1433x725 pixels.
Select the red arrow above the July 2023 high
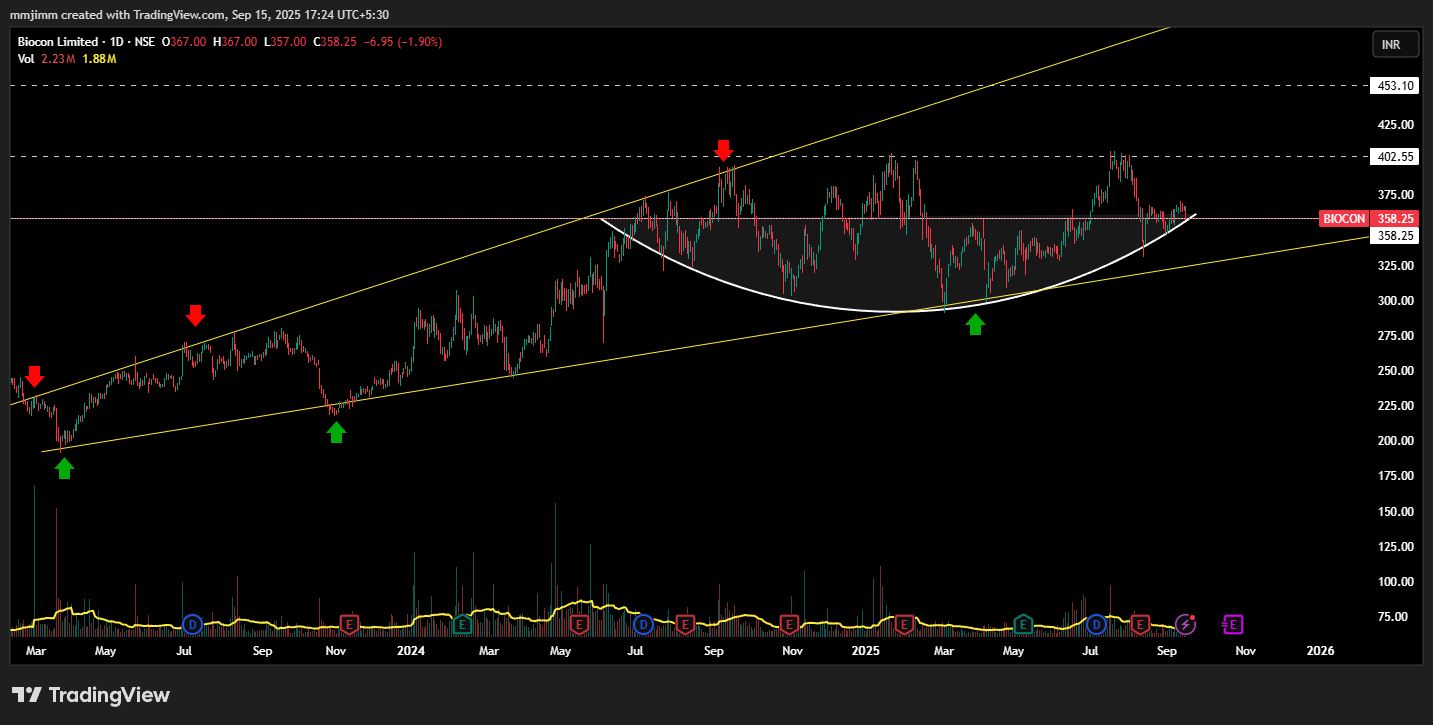click(x=195, y=316)
